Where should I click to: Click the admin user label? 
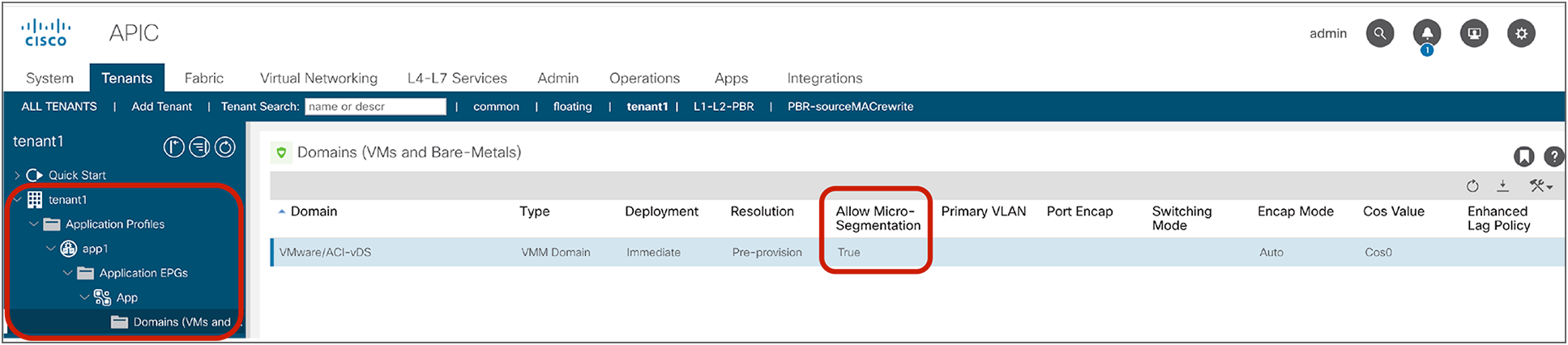coord(1328,33)
